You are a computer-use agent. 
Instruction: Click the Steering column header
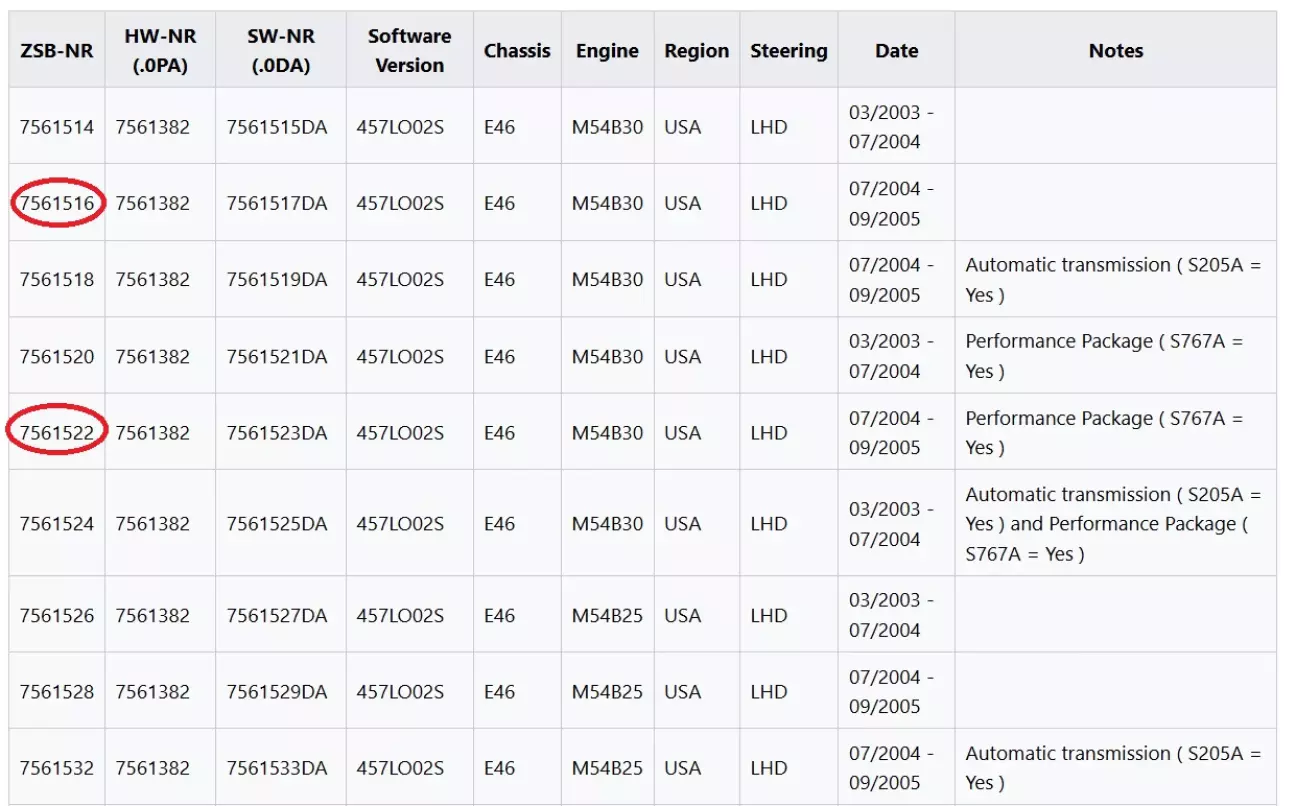[789, 51]
